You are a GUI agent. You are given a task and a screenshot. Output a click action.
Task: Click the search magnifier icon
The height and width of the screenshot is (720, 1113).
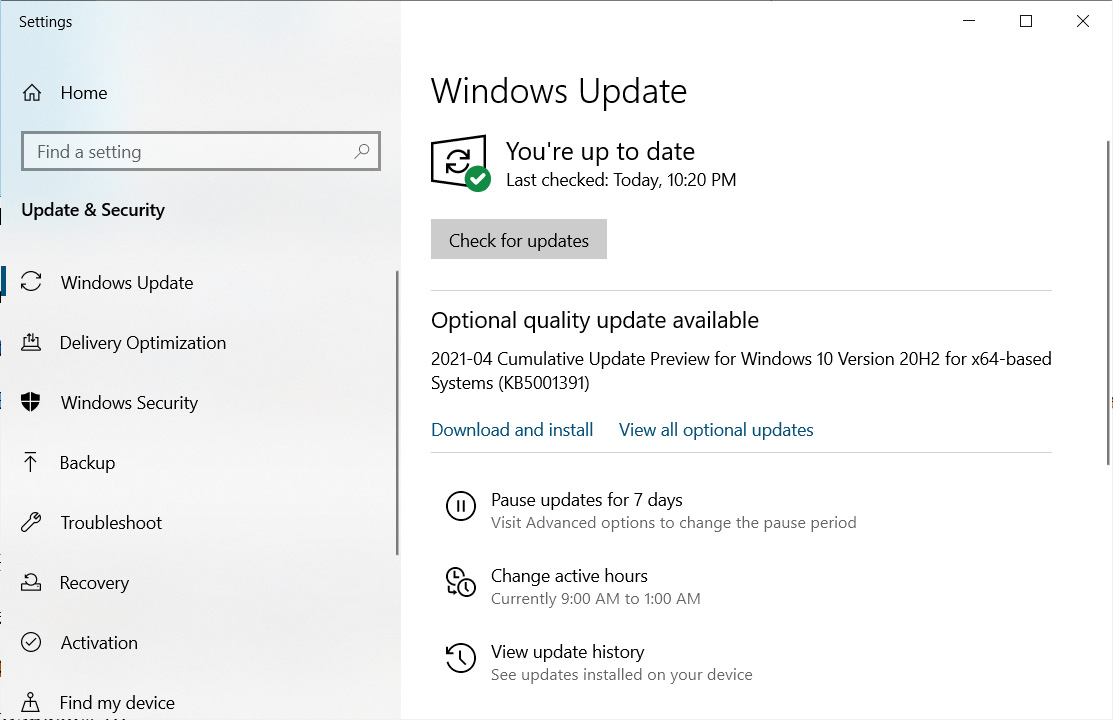click(362, 151)
